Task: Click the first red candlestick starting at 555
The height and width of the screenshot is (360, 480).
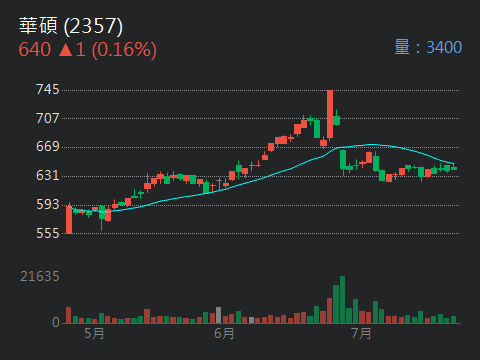Action: click(x=69, y=219)
